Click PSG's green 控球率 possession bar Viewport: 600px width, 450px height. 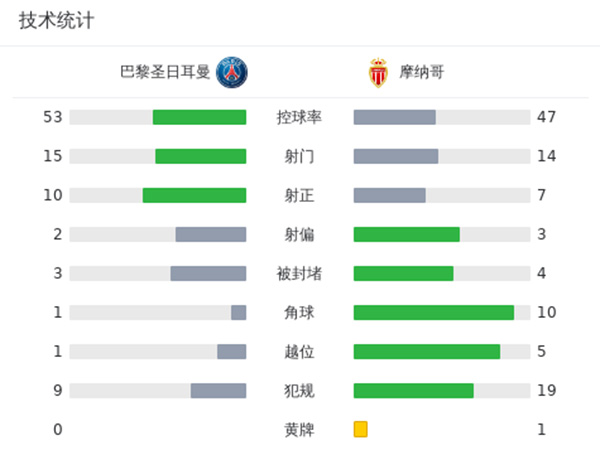(199, 117)
